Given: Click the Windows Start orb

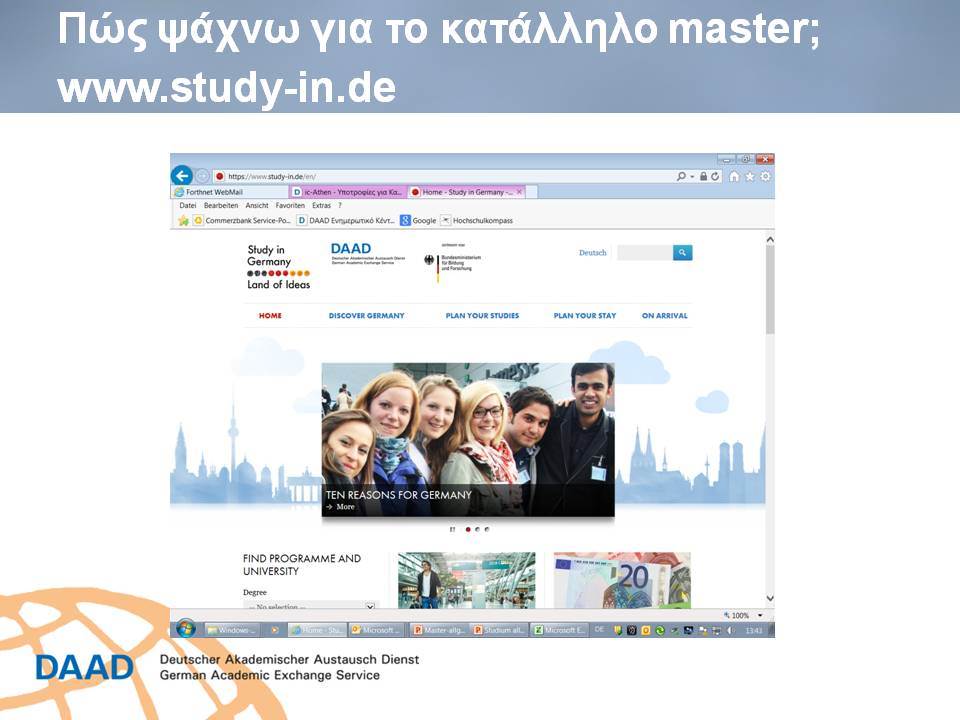Looking at the screenshot, I should click(x=186, y=629).
